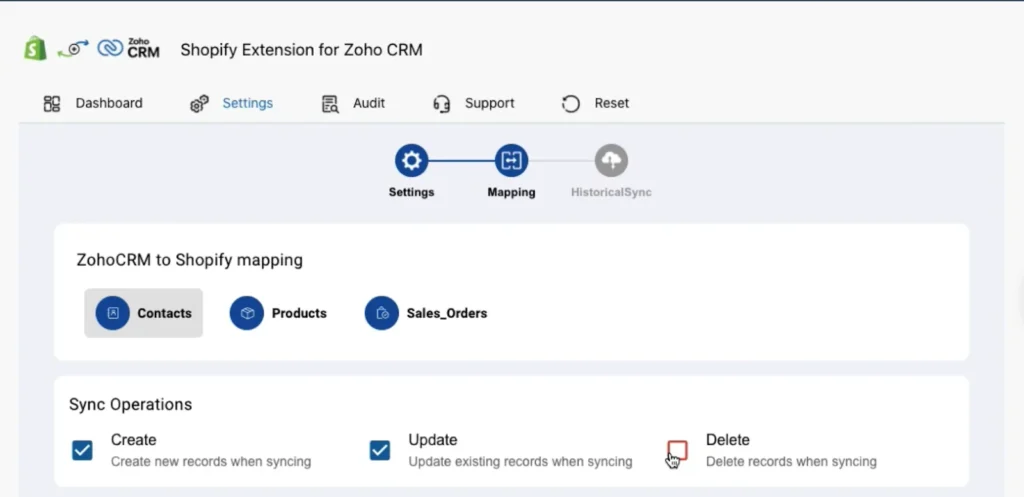
Task: Click the sync arrow icon between logos
Action: (x=73, y=49)
